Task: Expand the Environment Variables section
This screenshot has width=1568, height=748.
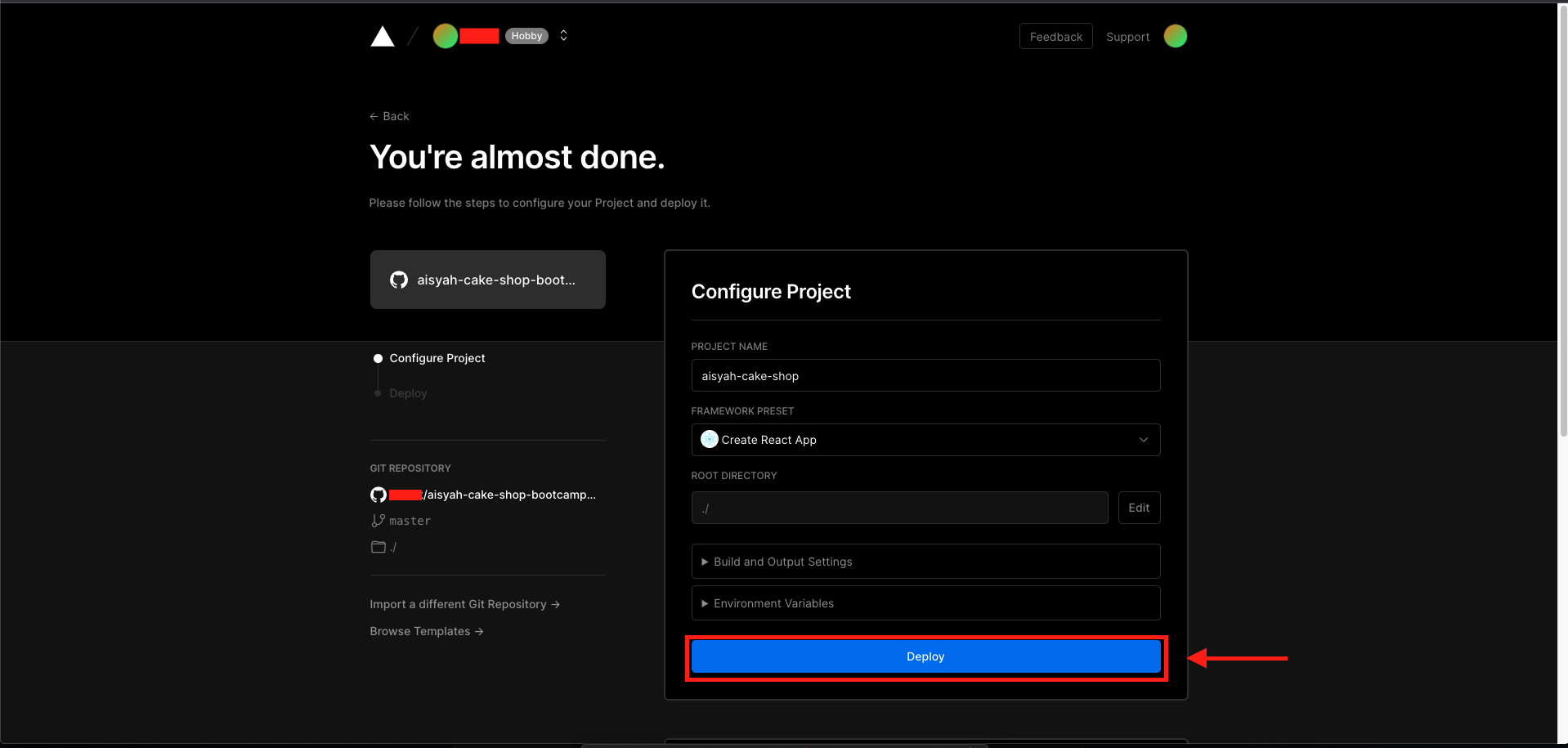Action: coord(925,603)
